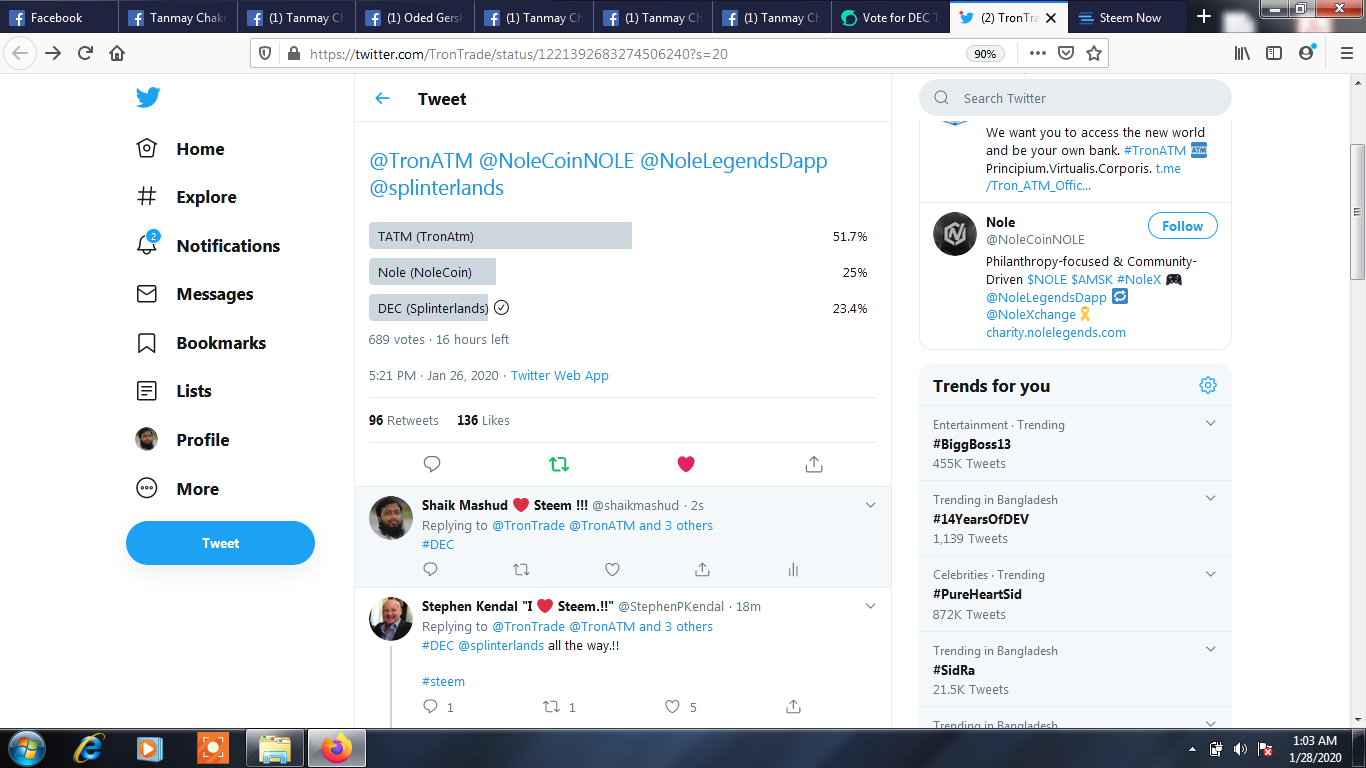1366x768 pixels.
Task: View tweet activity on Shaik Mashud reply
Action: point(793,569)
